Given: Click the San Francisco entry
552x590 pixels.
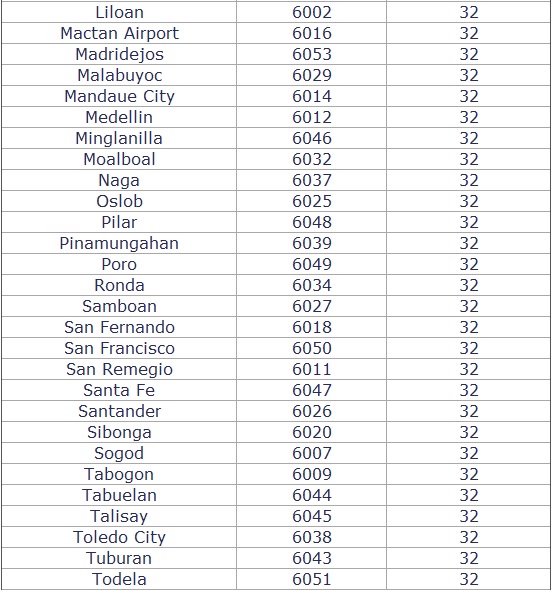Looking at the screenshot, I should 119,348.
